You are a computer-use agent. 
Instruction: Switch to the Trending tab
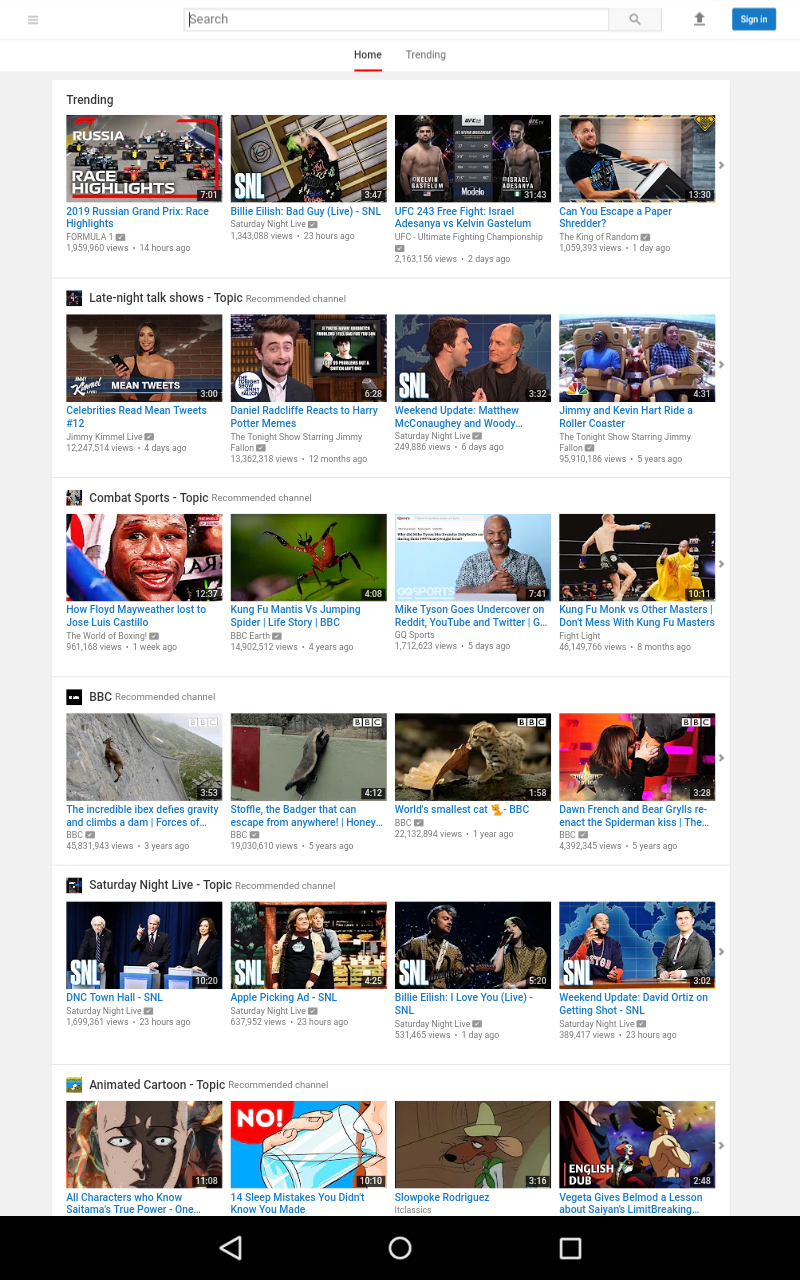point(425,55)
